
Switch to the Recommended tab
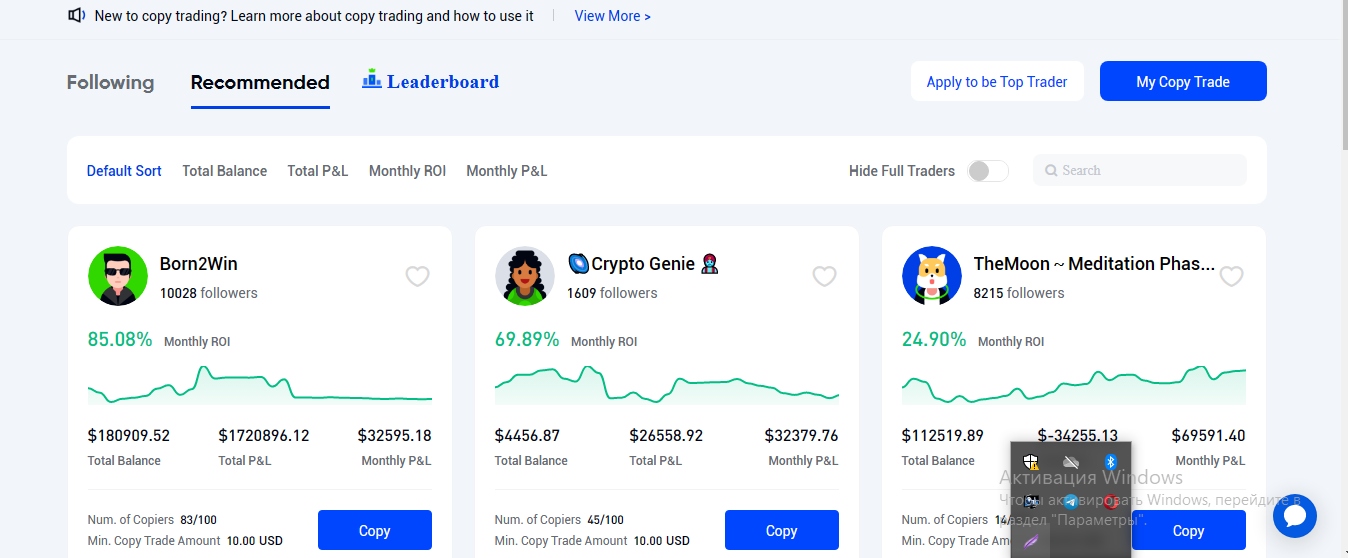pos(260,82)
